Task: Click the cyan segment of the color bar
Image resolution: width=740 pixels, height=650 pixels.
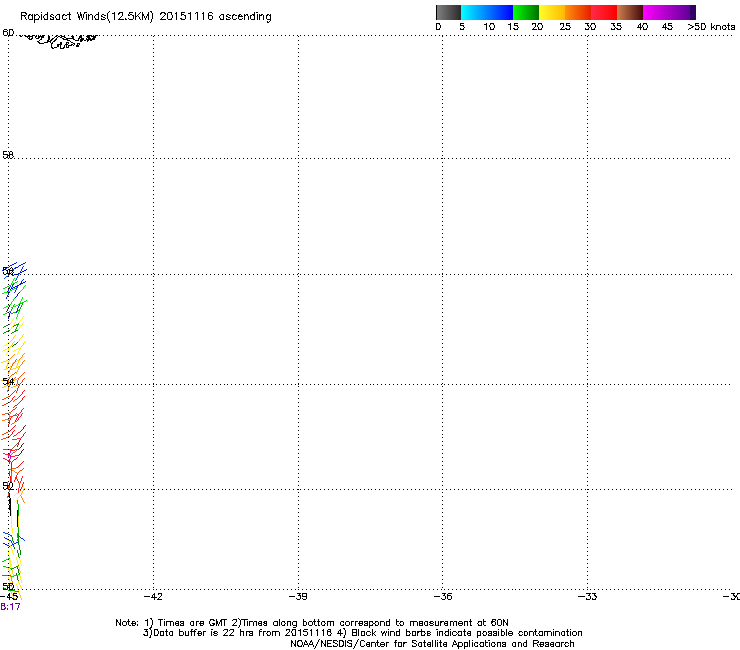Action: click(x=474, y=12)
